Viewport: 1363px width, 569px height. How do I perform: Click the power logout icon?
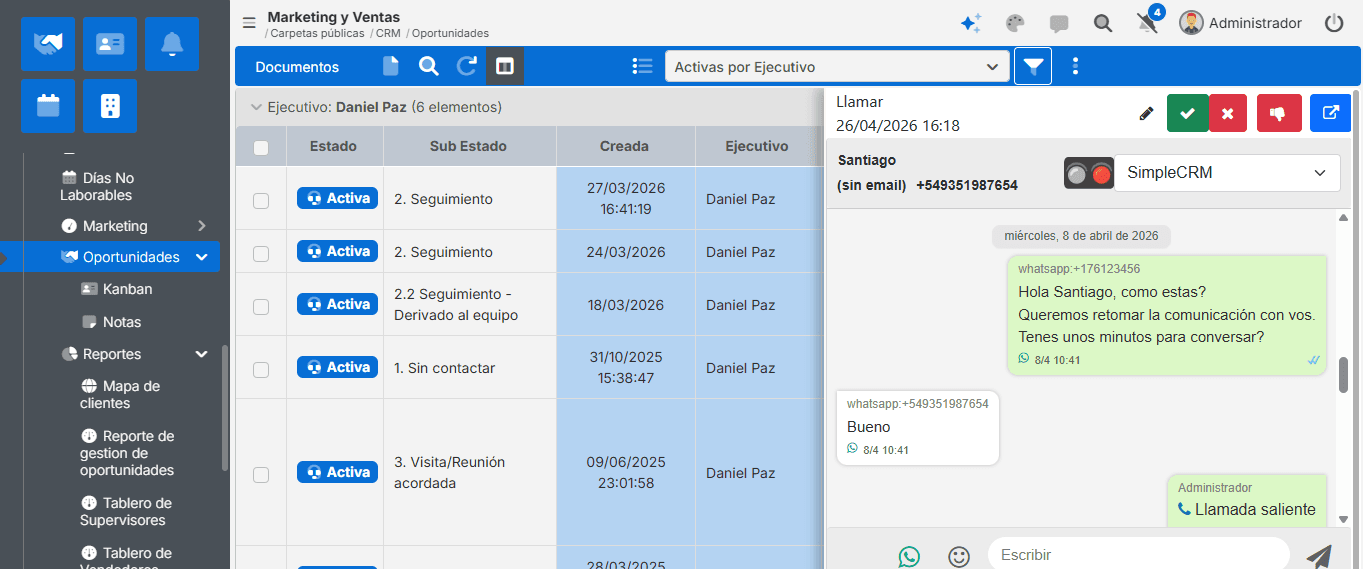coord(1334,23)
